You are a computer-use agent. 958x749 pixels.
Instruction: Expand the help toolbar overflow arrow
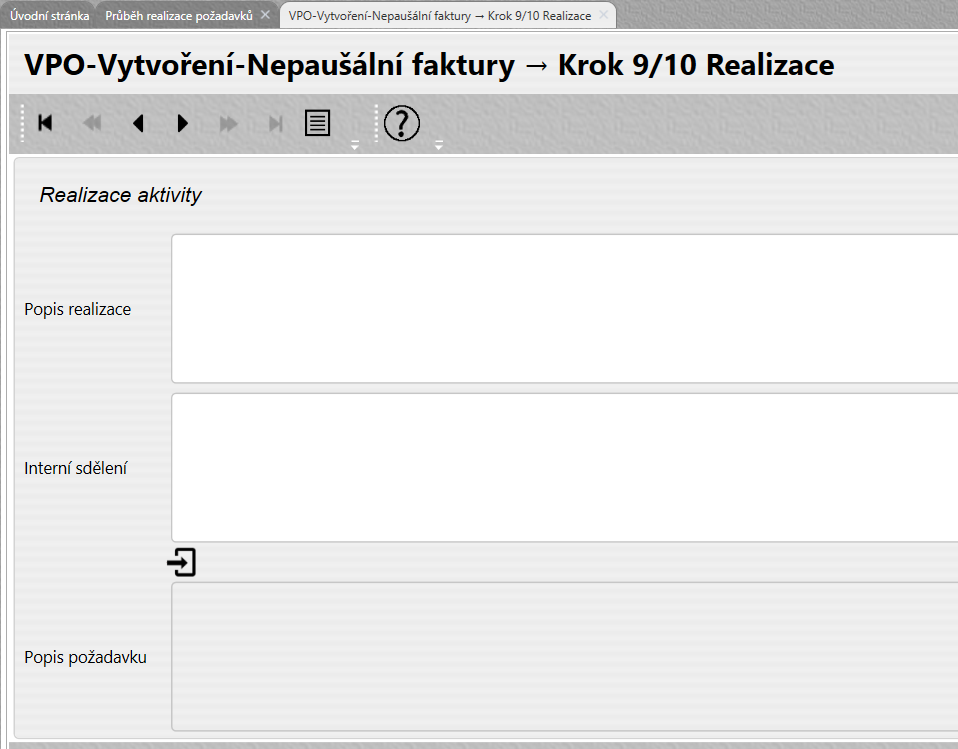point(438,145)
